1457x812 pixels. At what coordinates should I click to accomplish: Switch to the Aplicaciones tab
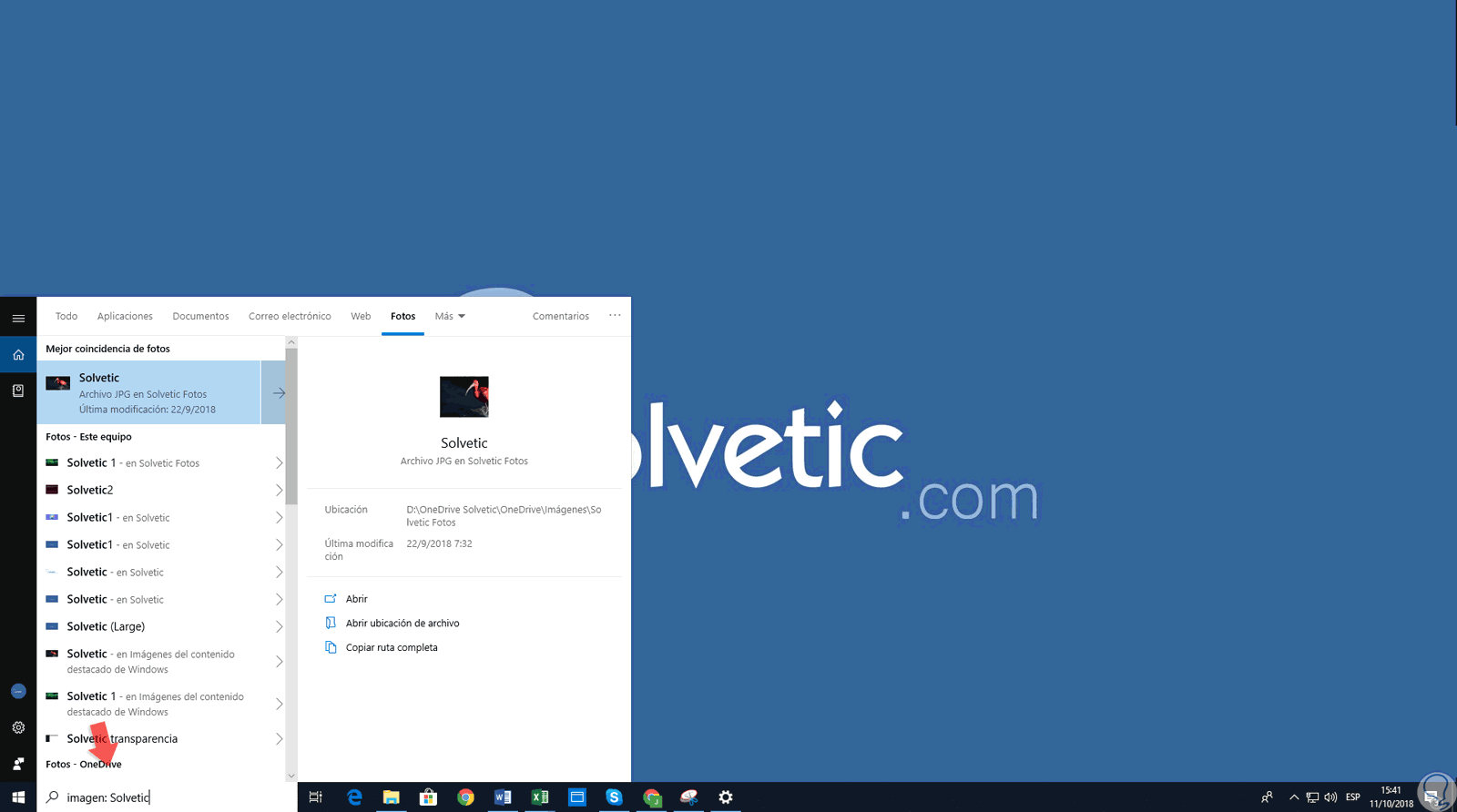[125, 317]
